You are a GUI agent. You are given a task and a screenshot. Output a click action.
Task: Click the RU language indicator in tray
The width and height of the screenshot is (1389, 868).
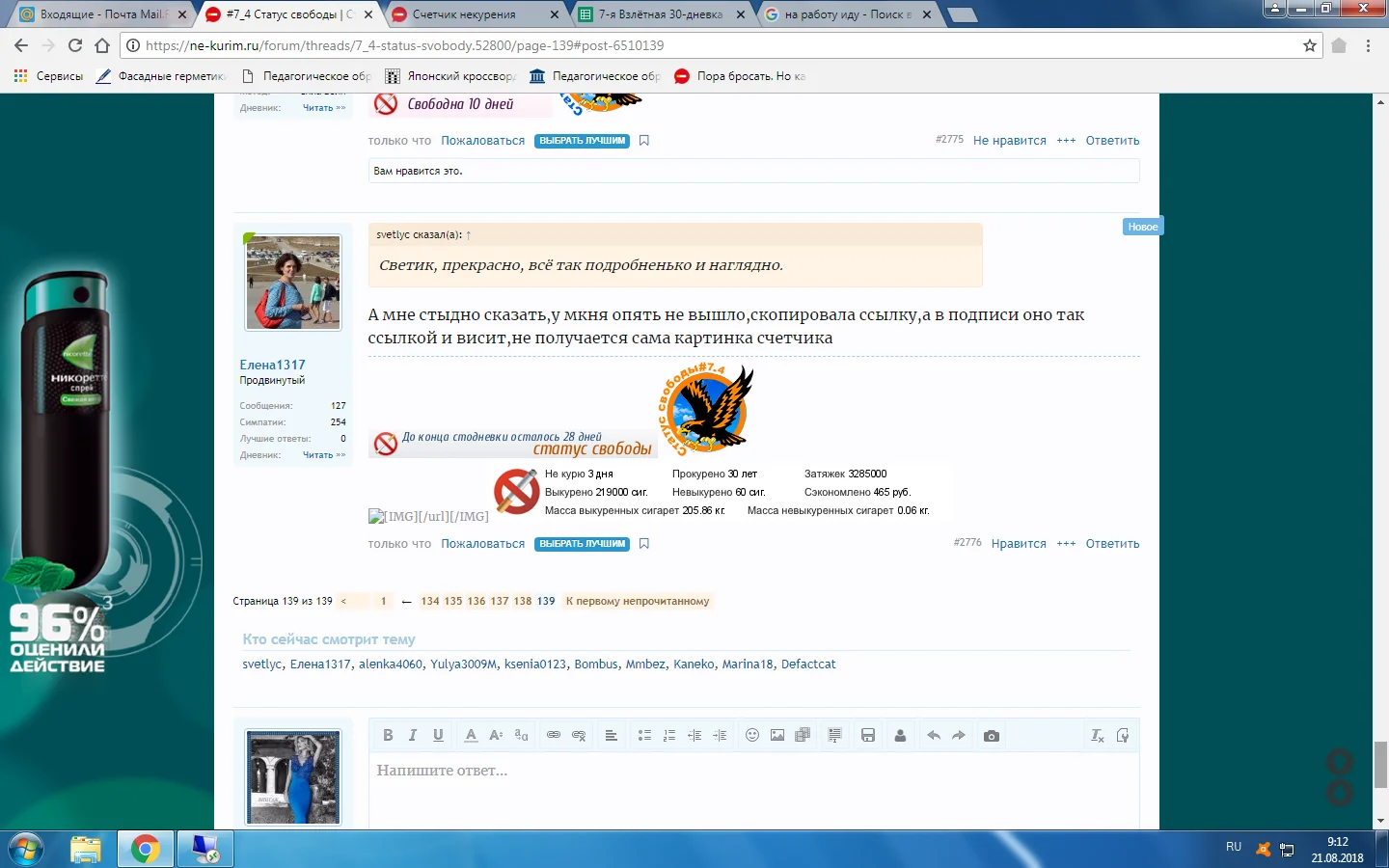1234,847
